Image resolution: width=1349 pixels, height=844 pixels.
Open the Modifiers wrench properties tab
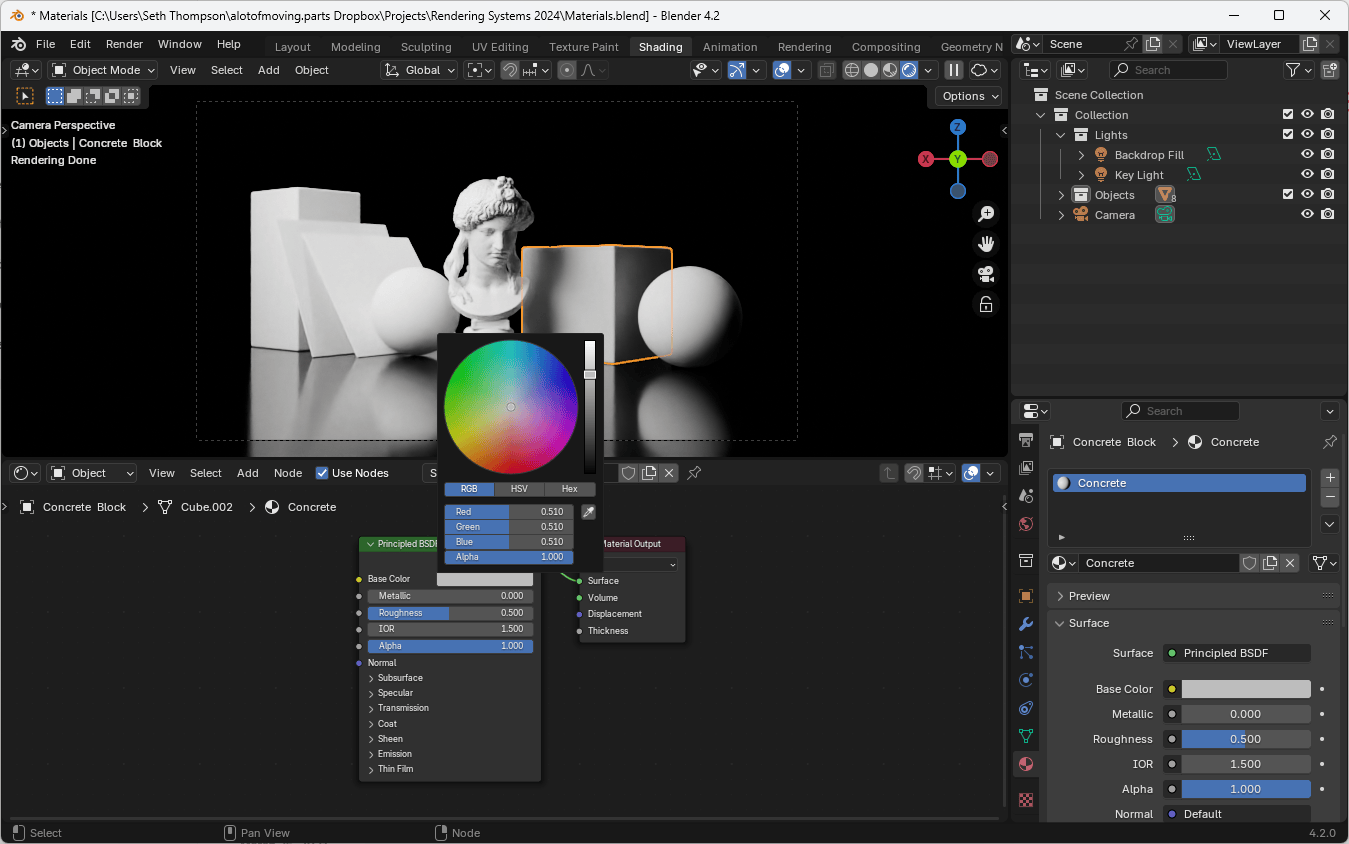click(1025, 624)
